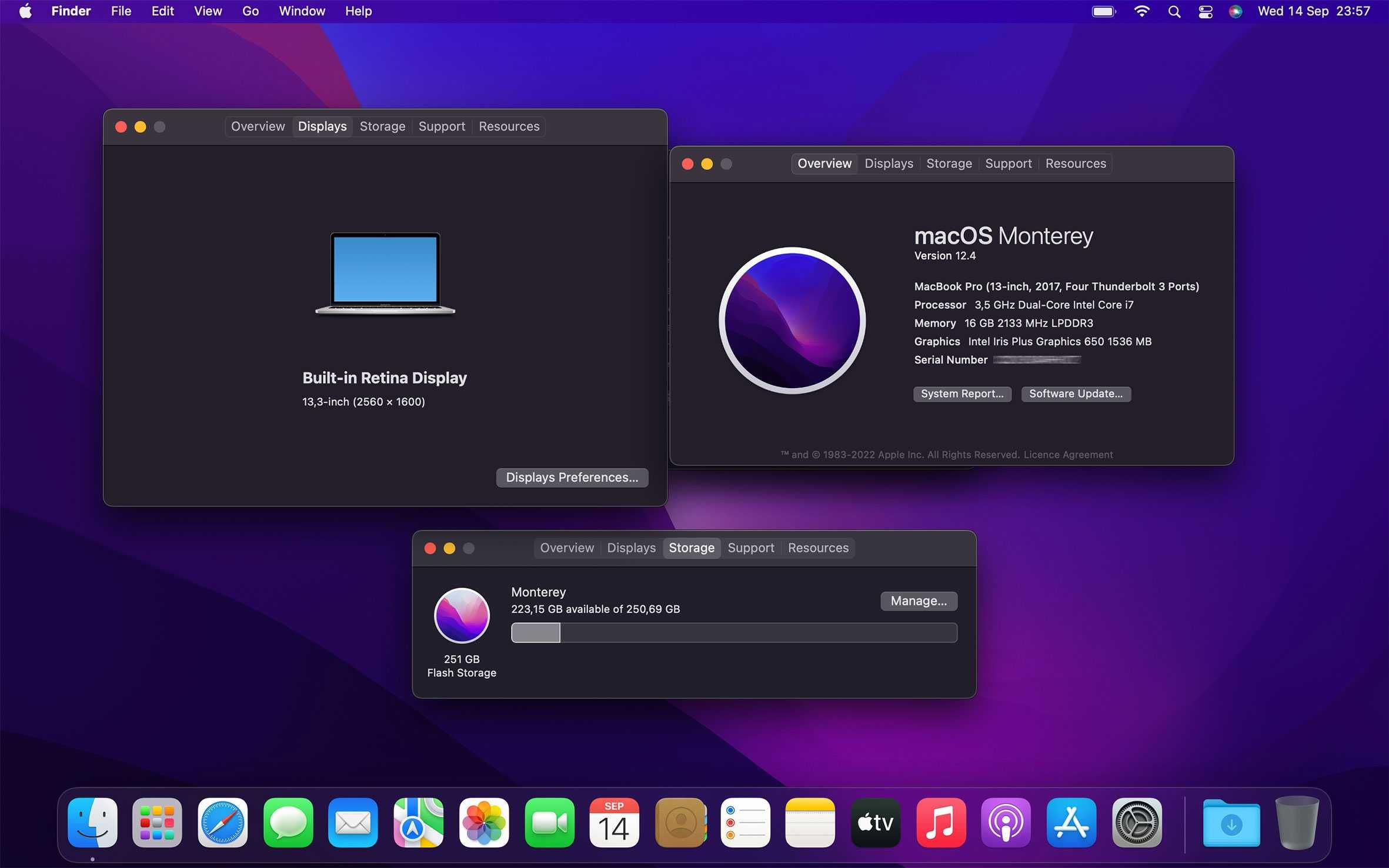
Task: Click the large macOS Monterey logo
Action: [792, 321]
